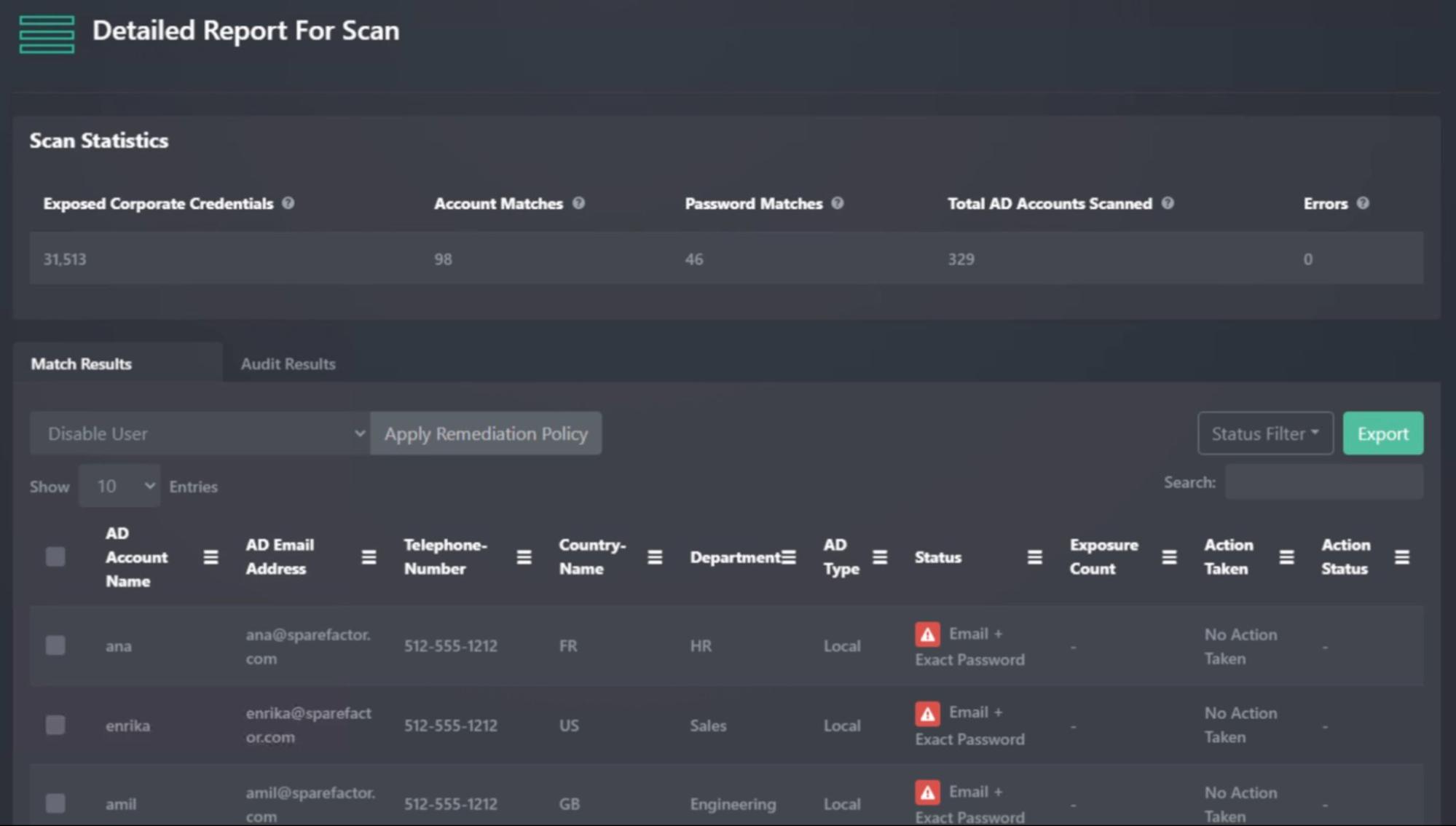This screenshot has width=1456, height=826.
Task: Click the red alert icon in ana's status
Action: pyautogui.click(x=926, y=635)
